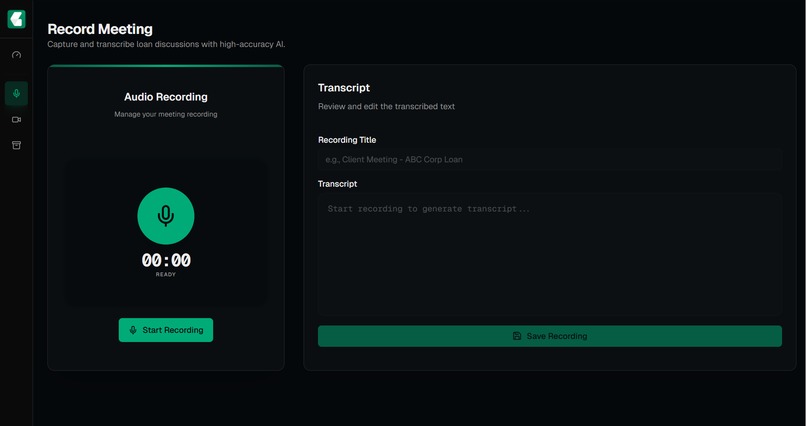Open the archive box sidebar icon
Viewport: 806px width, 426px height.
click(16, 145)
